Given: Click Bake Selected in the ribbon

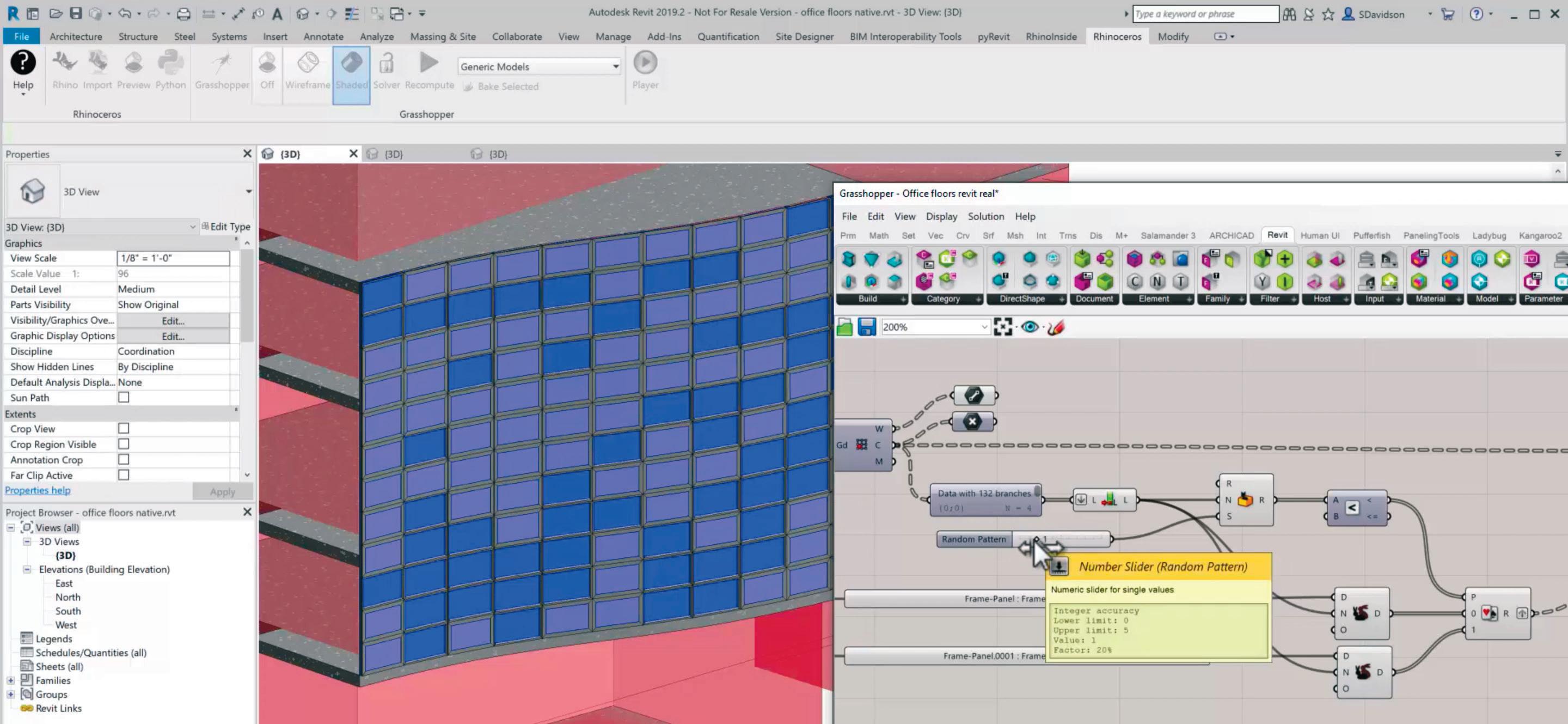Looking at the screenshot, I should 501,87.
